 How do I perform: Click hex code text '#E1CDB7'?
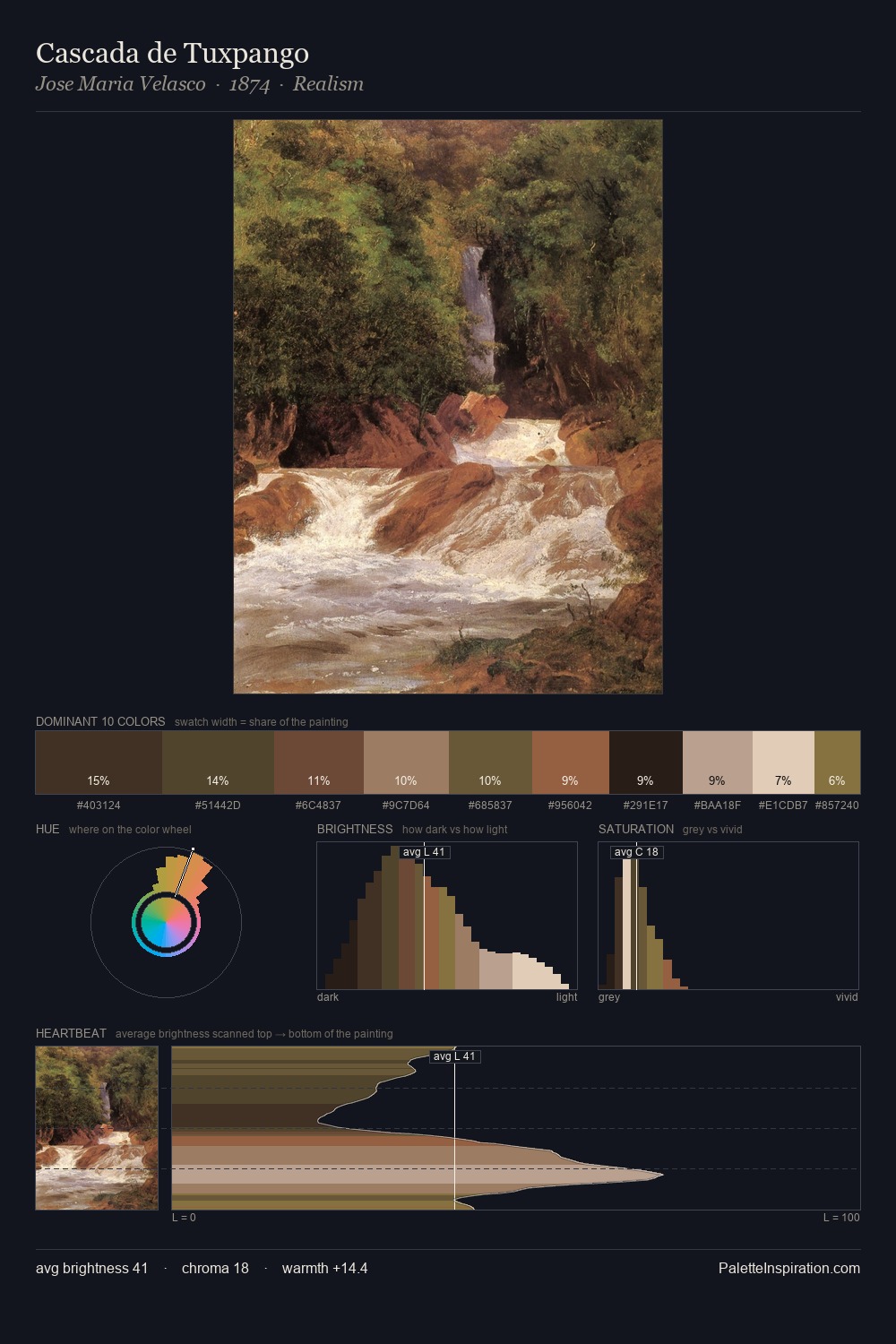[783, 806]
